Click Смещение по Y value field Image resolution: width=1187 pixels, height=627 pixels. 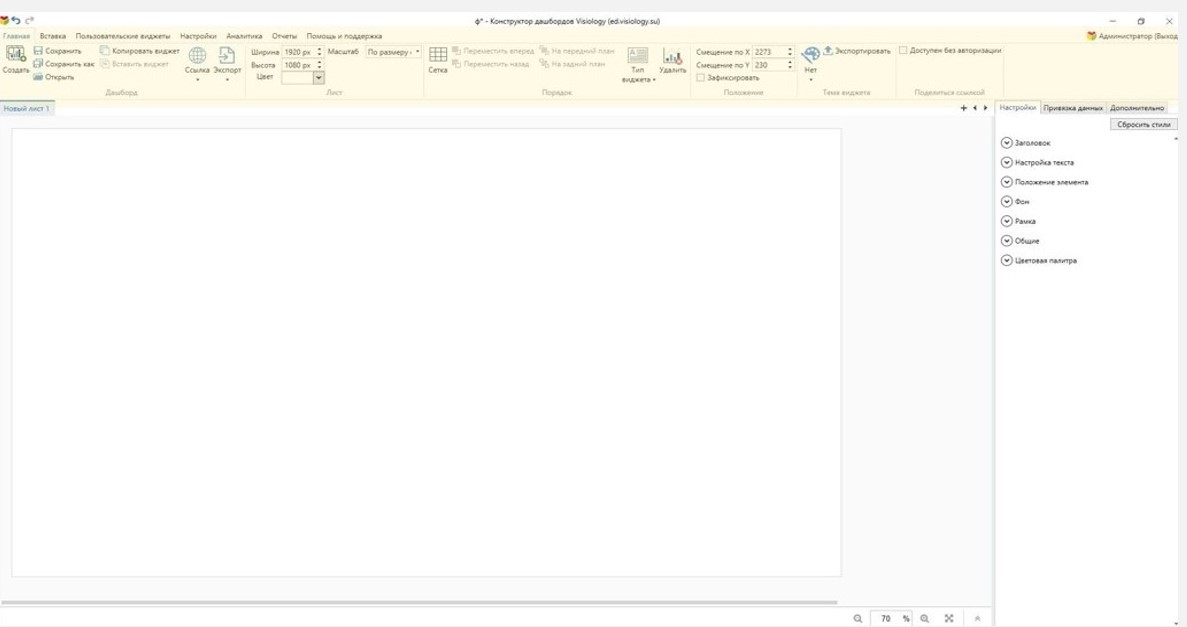pos(768,65)
